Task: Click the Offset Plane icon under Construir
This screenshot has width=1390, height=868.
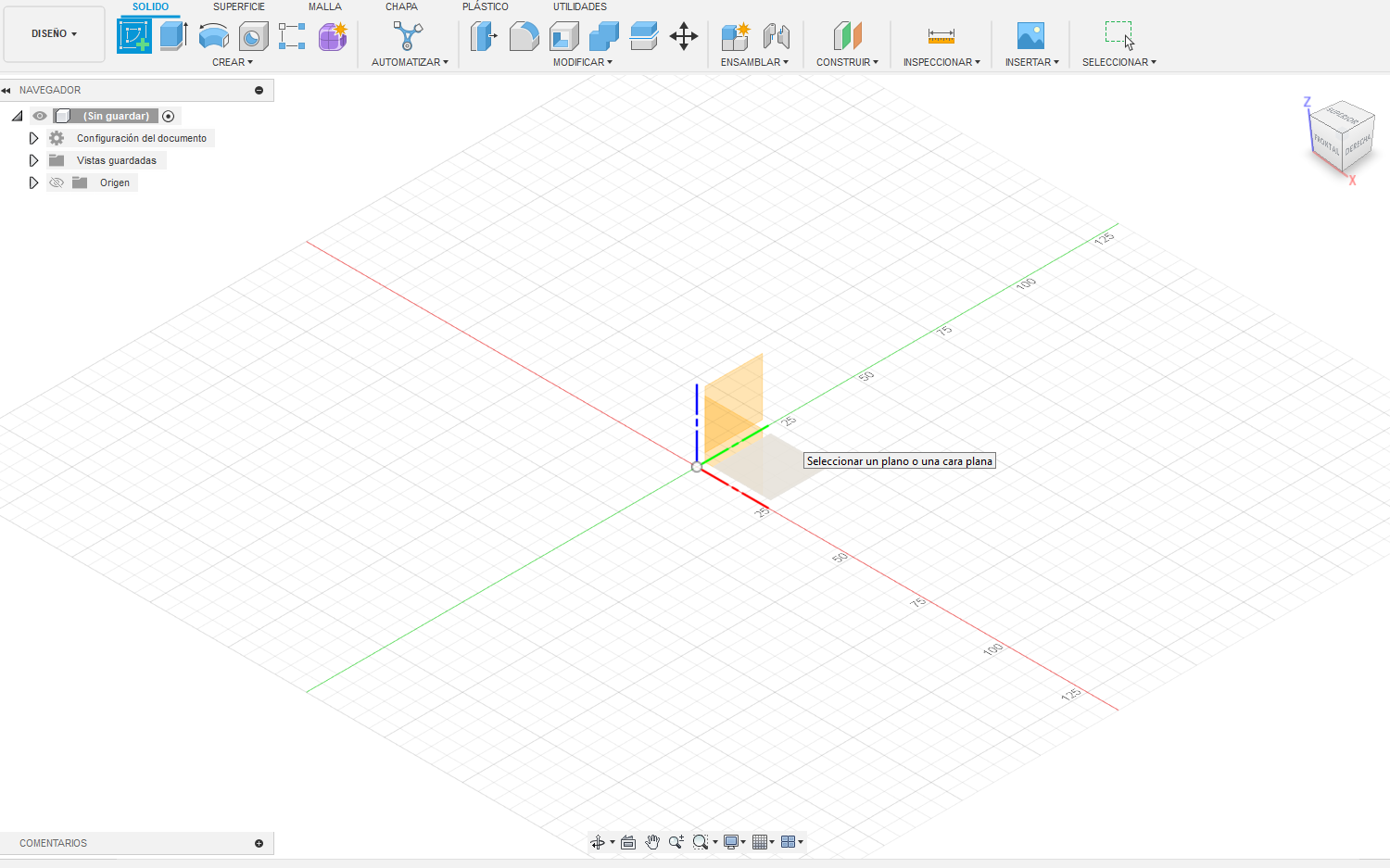Action: click(x=847, y=36)
